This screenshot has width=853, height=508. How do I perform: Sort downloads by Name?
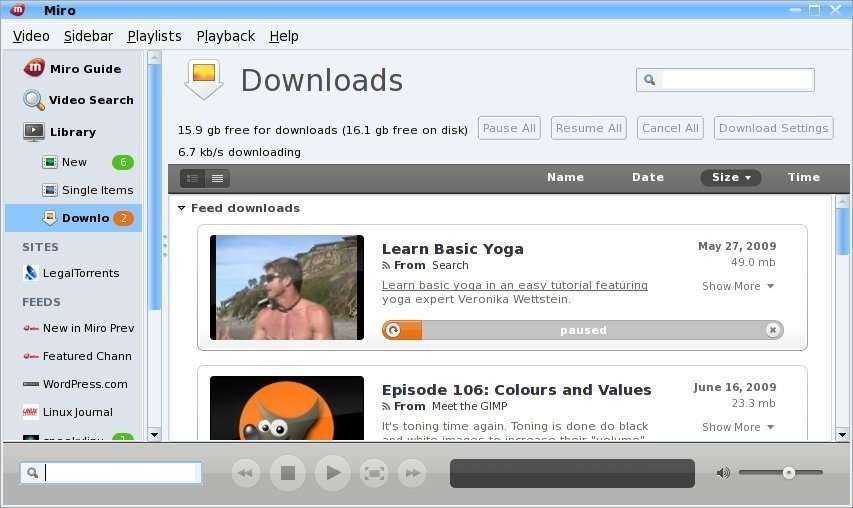point(566,177)
